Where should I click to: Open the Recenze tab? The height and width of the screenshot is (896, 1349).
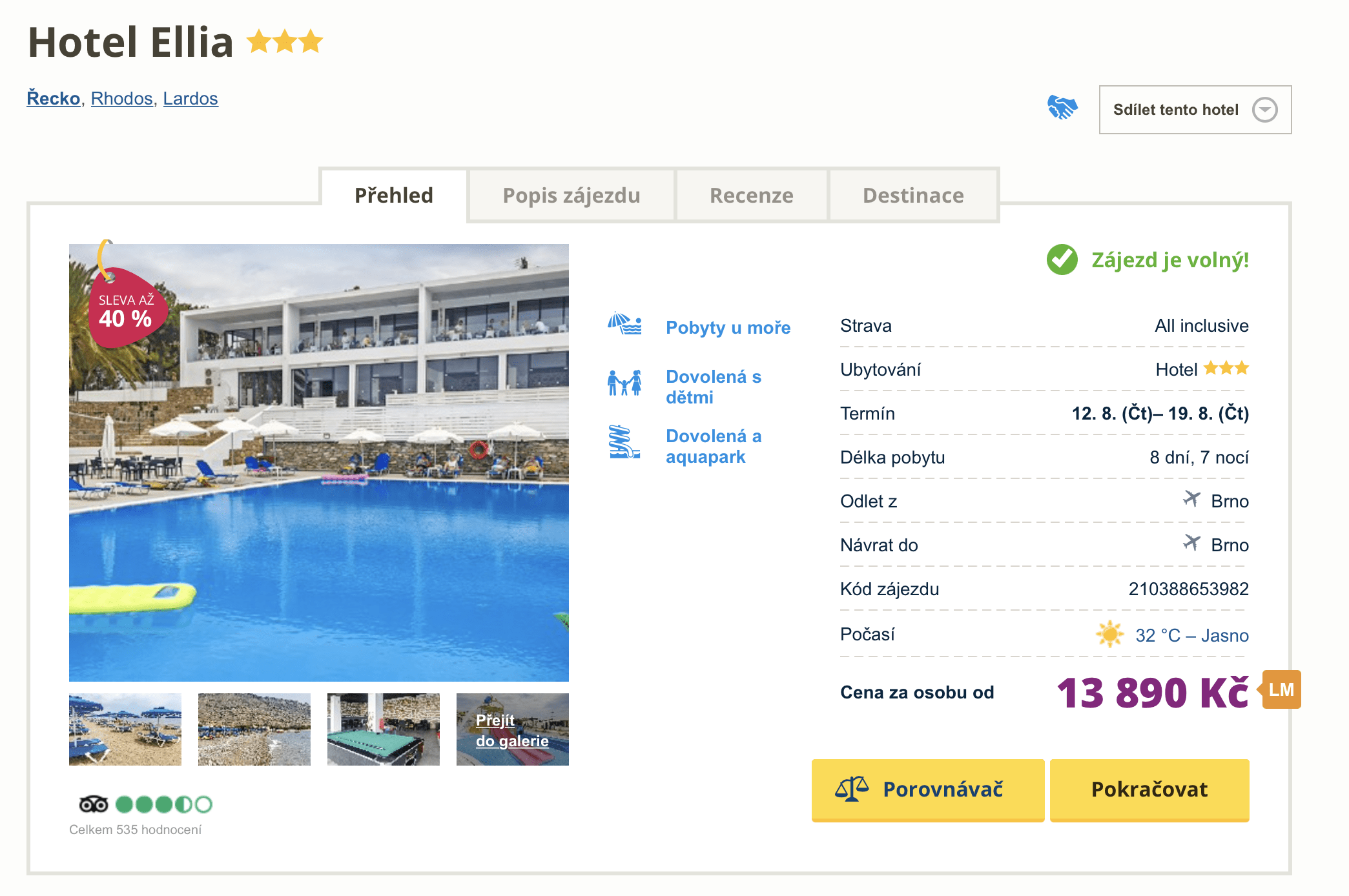(x=751, y=196)
